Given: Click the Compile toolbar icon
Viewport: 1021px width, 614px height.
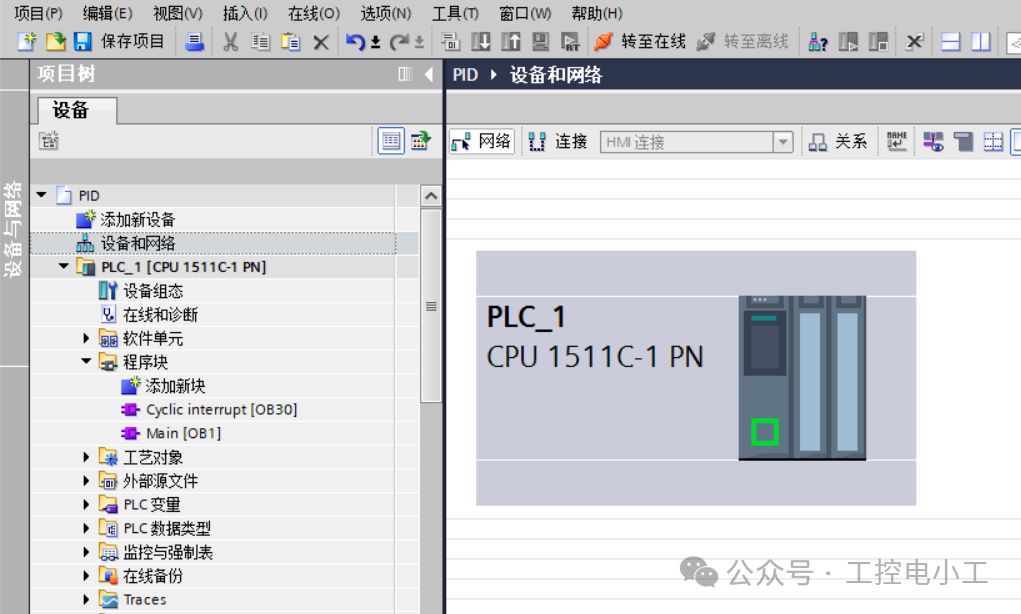Looking at the screenshot, I should pos(450,42).
